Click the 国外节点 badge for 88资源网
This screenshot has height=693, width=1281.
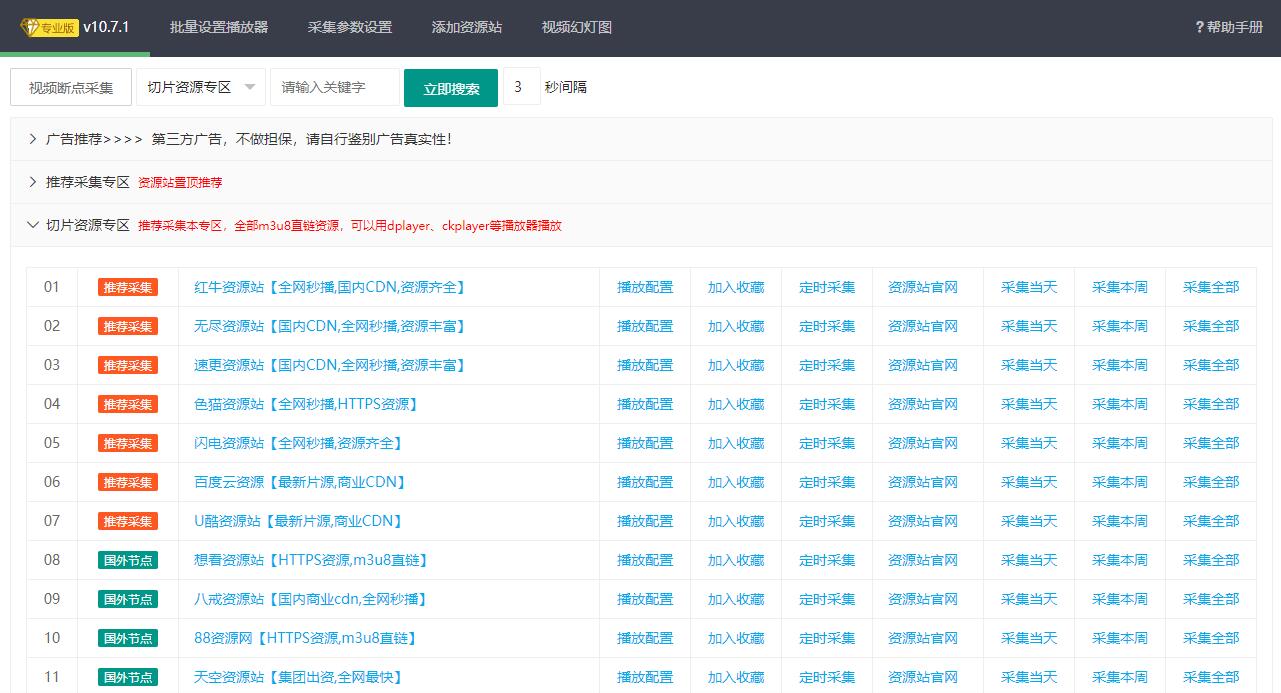click(x=128, y=638)
